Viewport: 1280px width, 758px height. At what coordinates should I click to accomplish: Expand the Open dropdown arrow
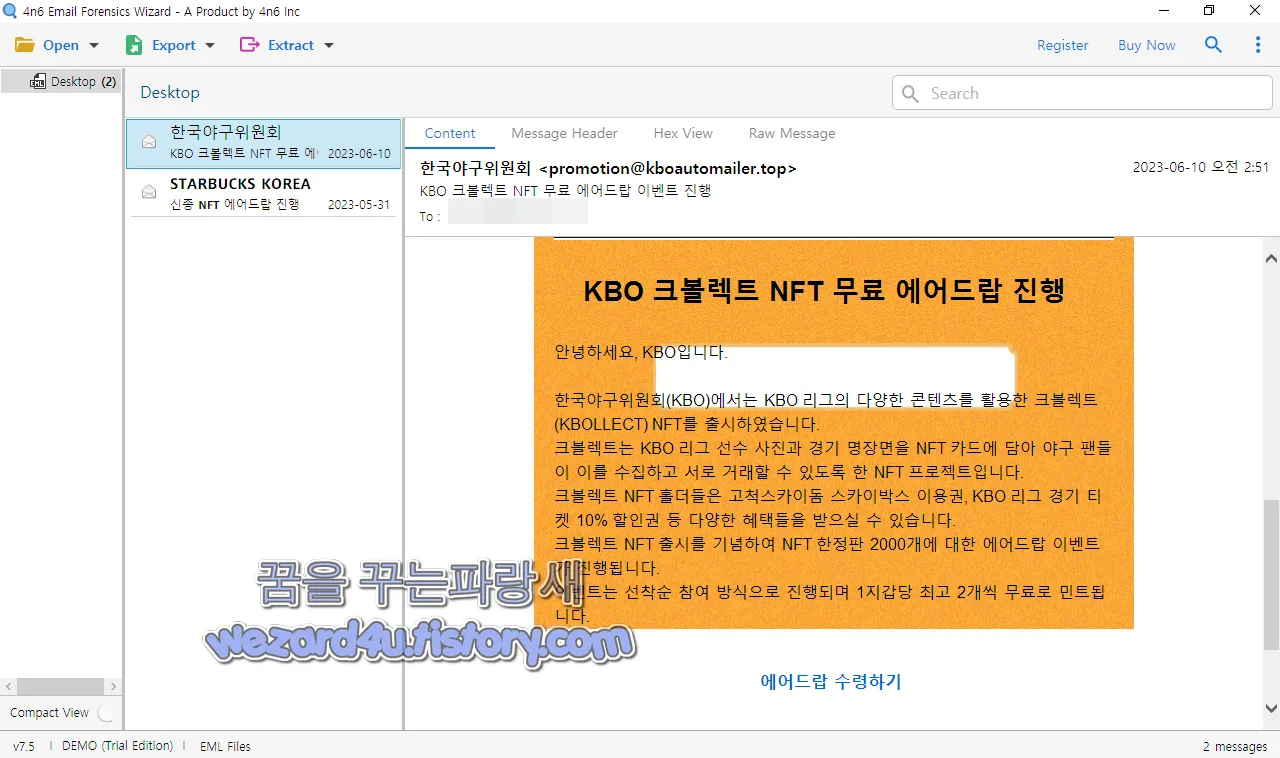(x=94, y=46)
